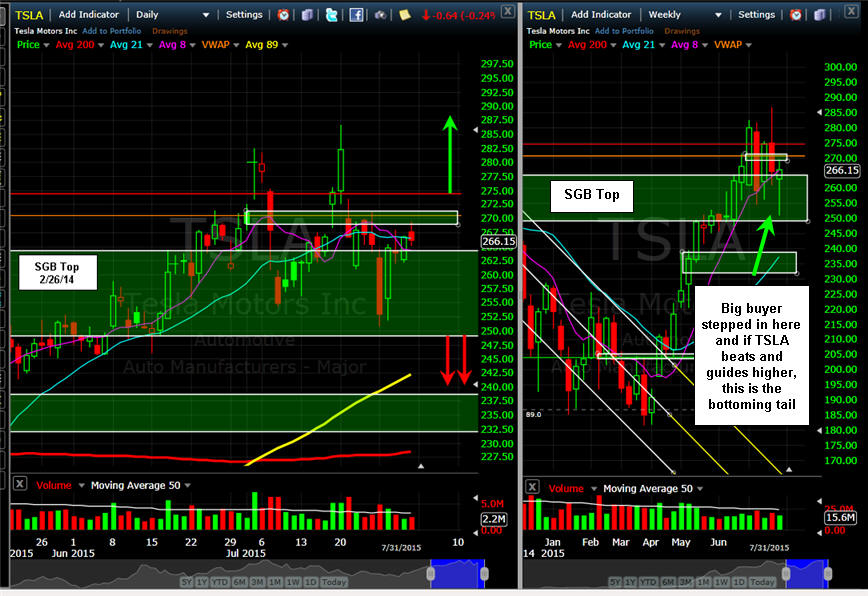Open the Volume dropdown under the Daily chart
The image size is (868, 596).
point(81,486)
